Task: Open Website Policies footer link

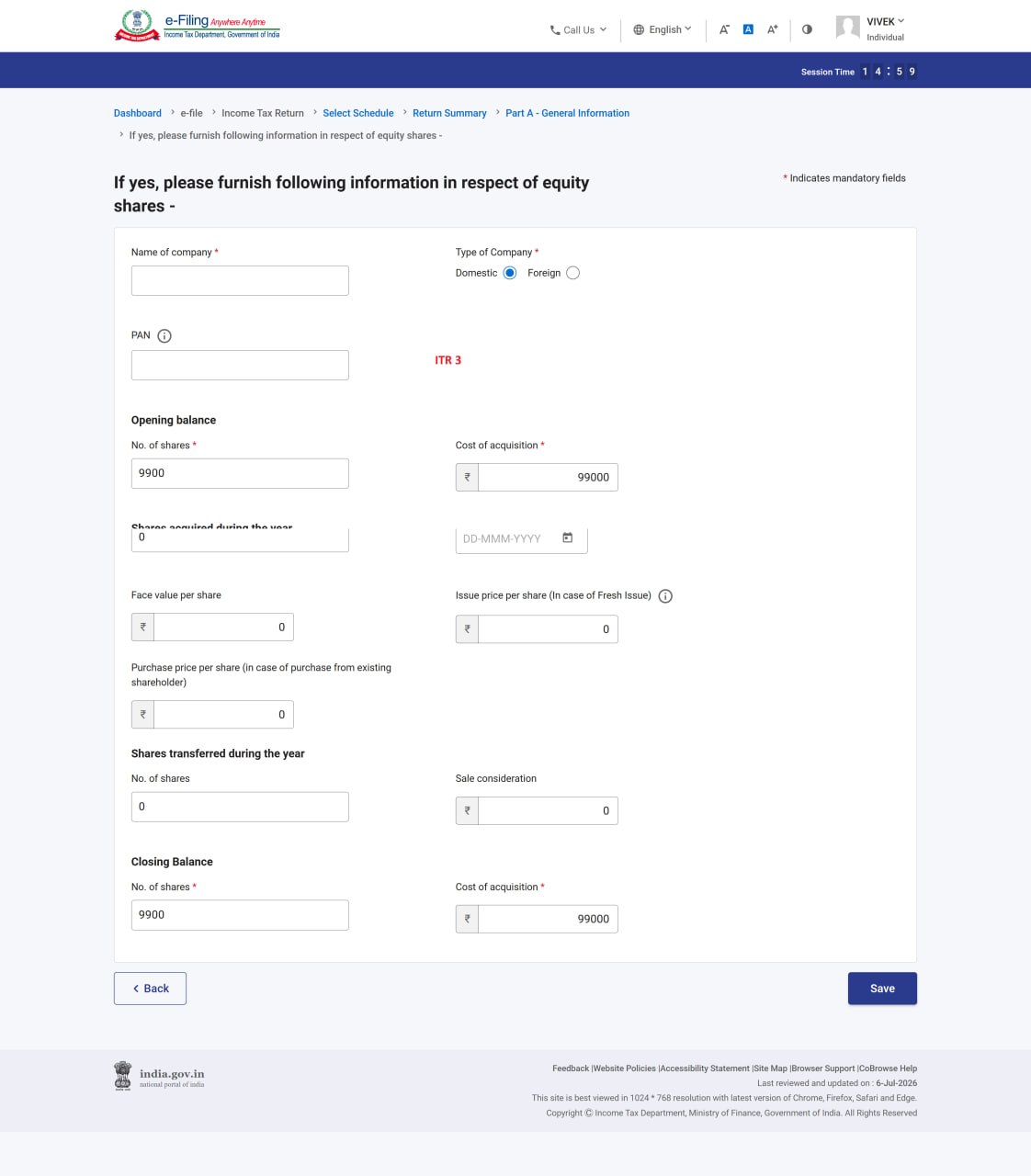Action: click(624, 1069)
